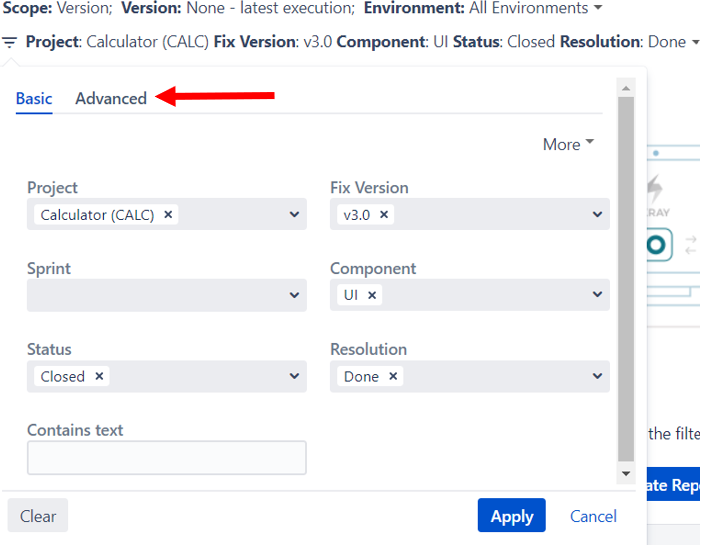Open the Component dropdown chevron

pos(597,294)
